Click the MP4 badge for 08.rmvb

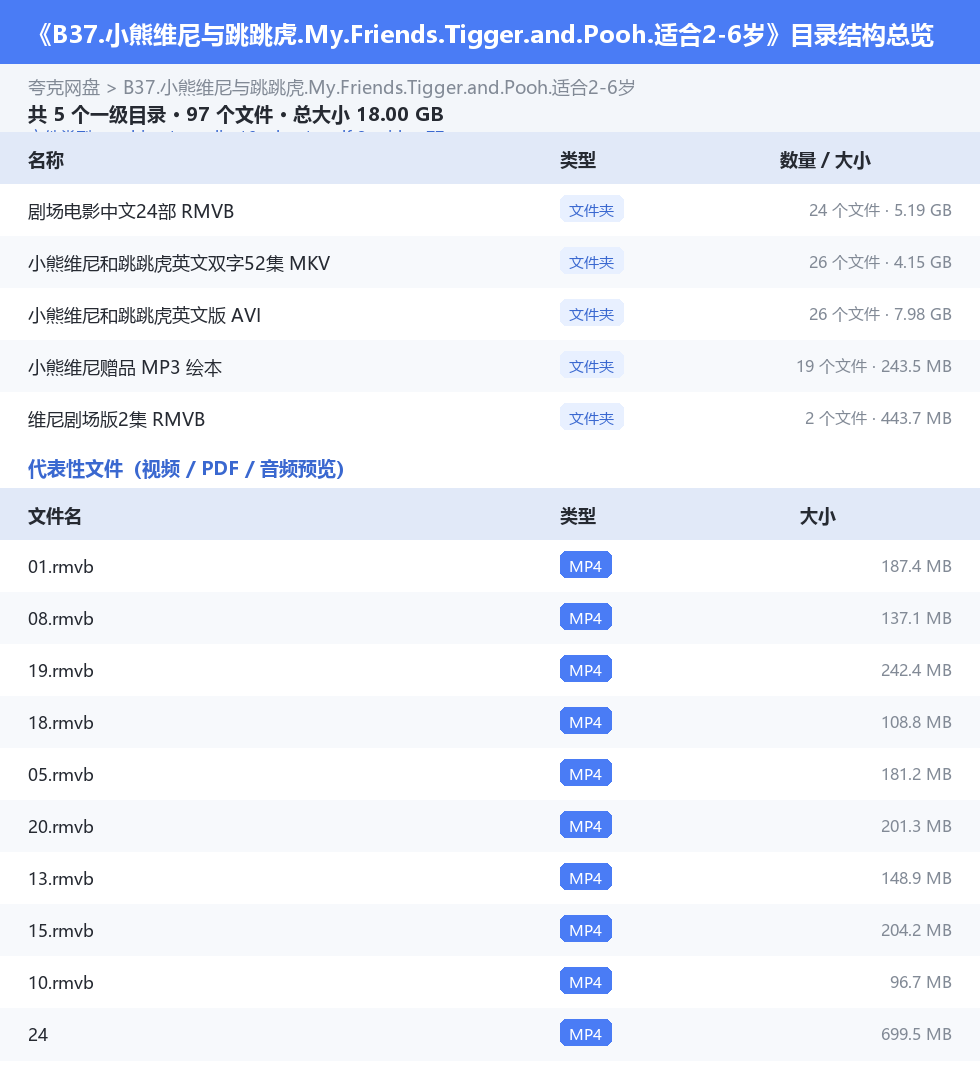click(x=586, y=617)
